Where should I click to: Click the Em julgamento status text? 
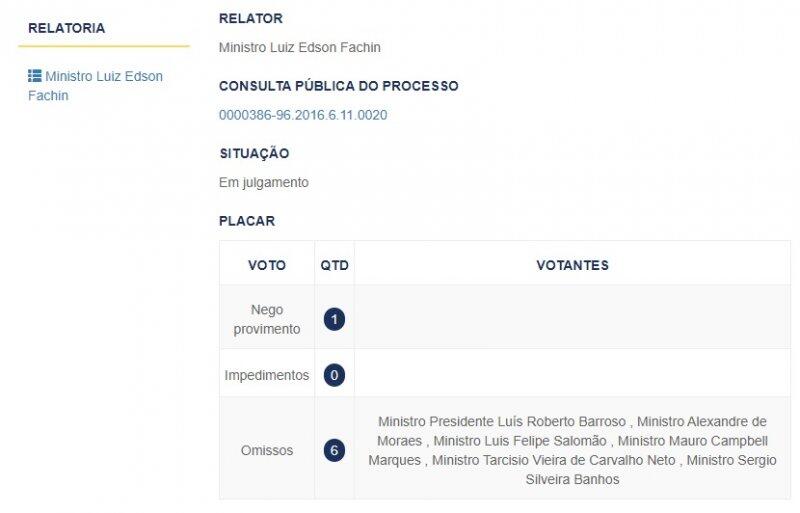[264, 183]
